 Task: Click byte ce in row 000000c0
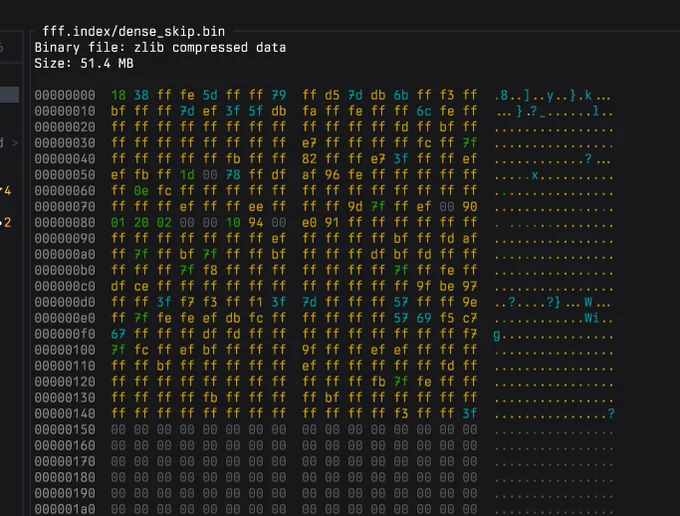click(x=141, y=286)
